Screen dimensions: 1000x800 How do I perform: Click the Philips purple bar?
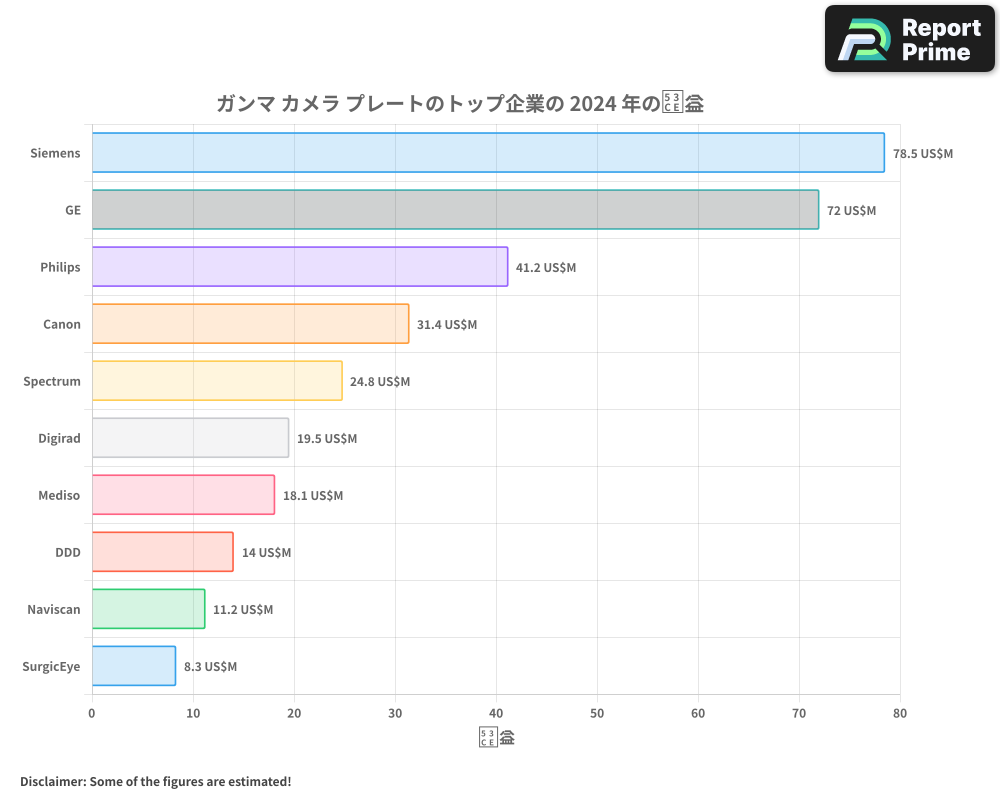pos(300,267)
